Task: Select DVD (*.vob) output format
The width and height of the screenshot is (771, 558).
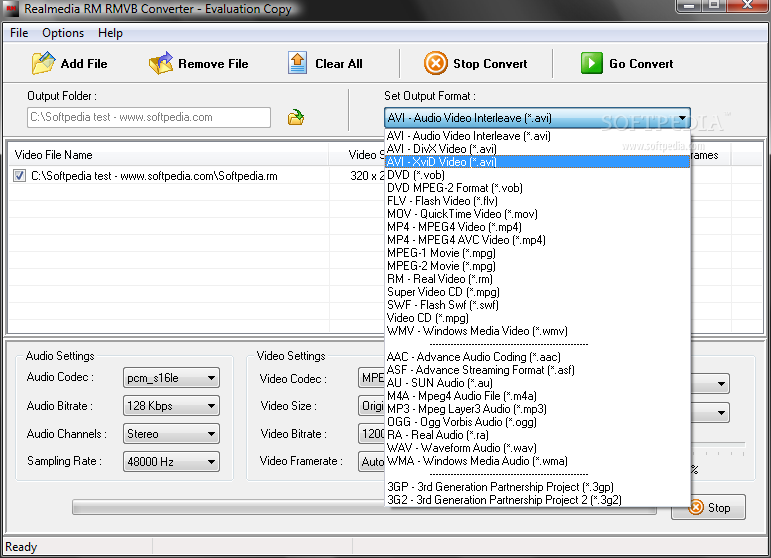Action: point(537,175)
